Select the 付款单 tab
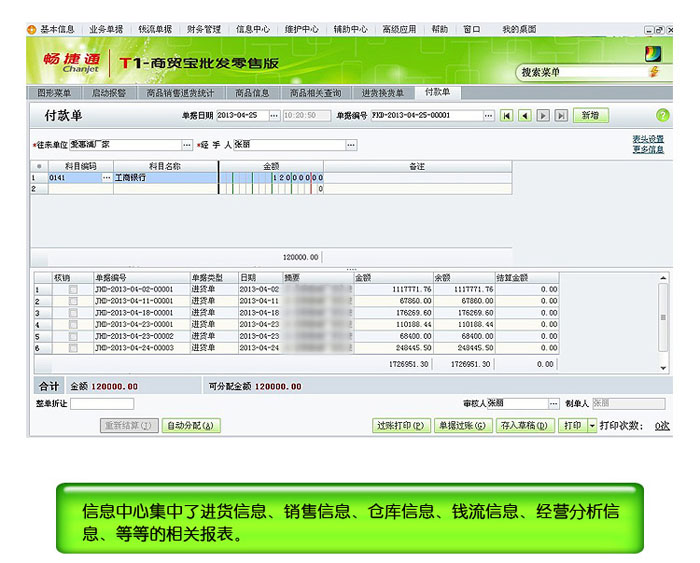The width and height of the screenshot is (700, 563). point(438,92)
